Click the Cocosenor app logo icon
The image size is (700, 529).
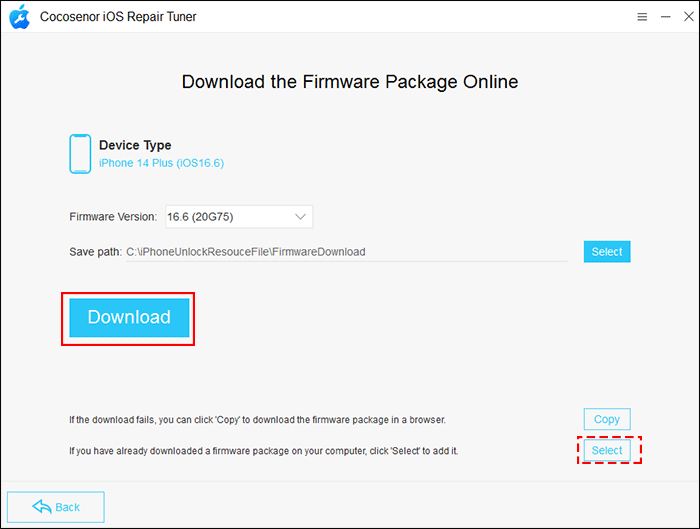(x=20, y=17)
